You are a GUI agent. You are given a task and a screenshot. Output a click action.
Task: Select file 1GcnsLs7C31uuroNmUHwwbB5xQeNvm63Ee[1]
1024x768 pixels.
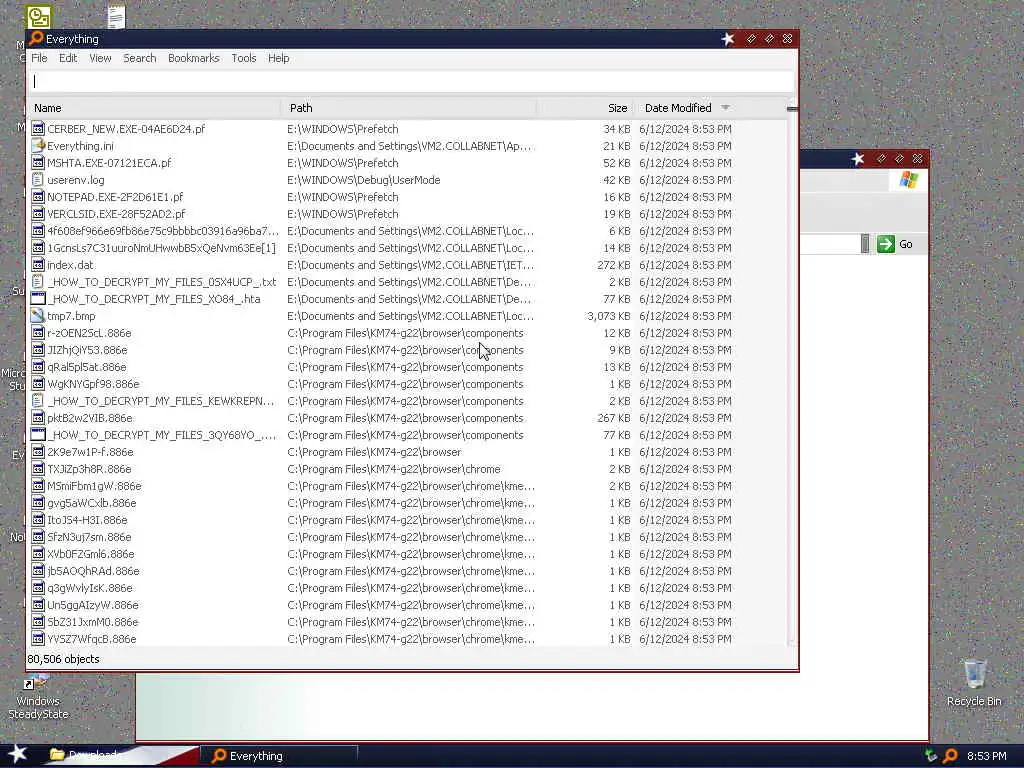161,248
